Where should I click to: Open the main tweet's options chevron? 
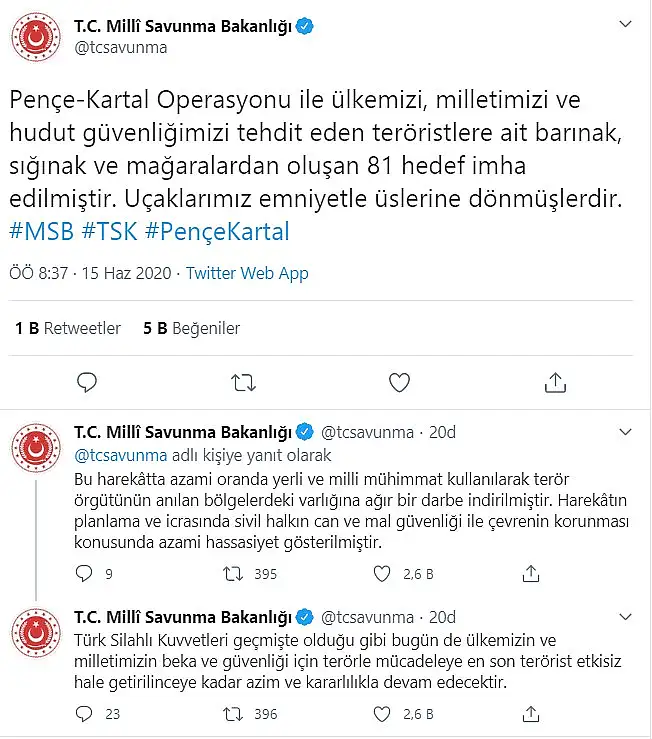point(625,24)
